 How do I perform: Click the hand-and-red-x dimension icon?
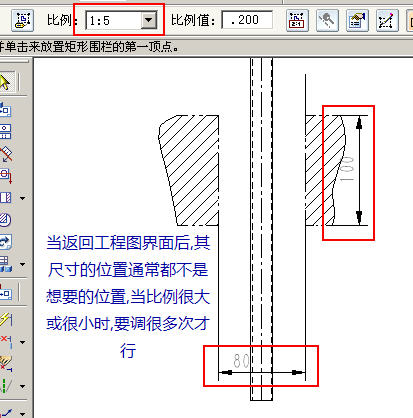(5, 363)
